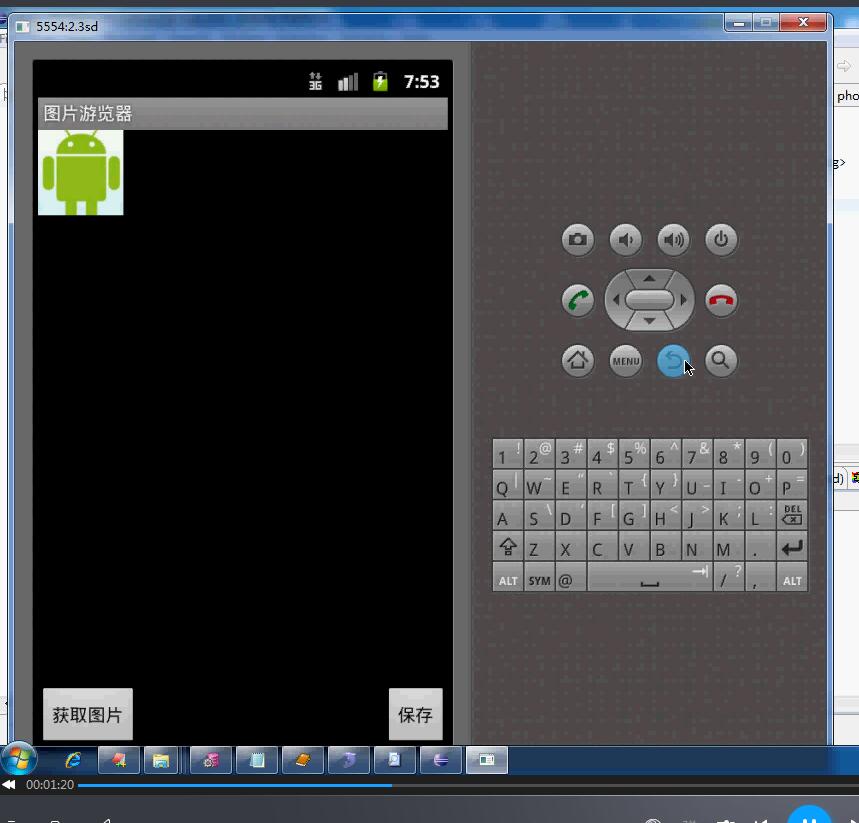Click the W key
Image resolution: width=859 pixels, height=823 pixels.
pos(539,485)
